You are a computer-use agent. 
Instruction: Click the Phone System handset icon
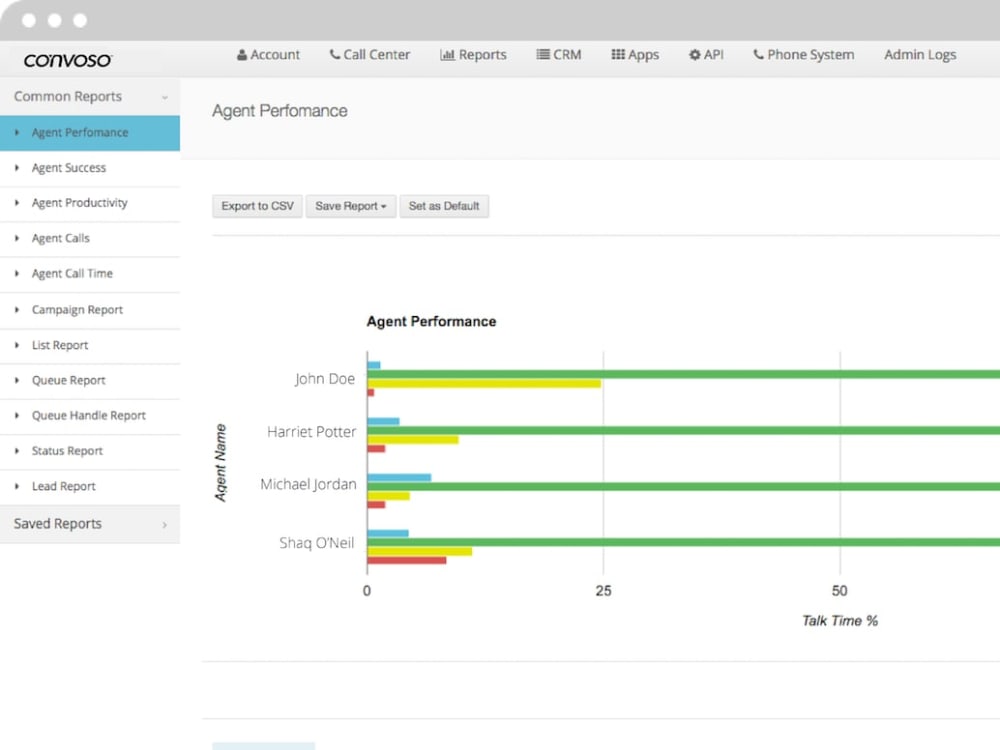coord(758,55)
